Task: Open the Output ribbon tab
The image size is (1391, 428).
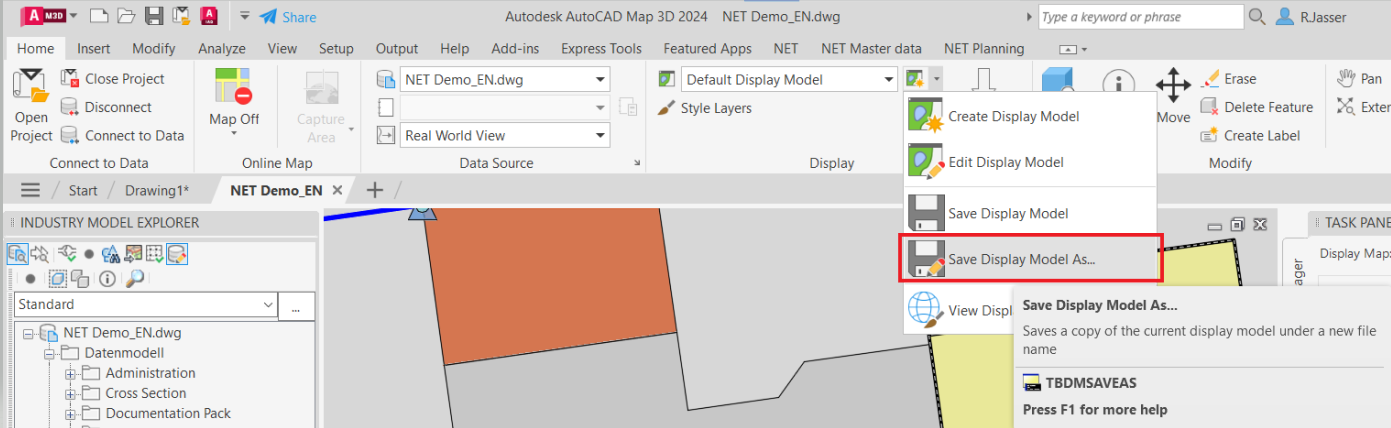Action: tap(397, 48)
